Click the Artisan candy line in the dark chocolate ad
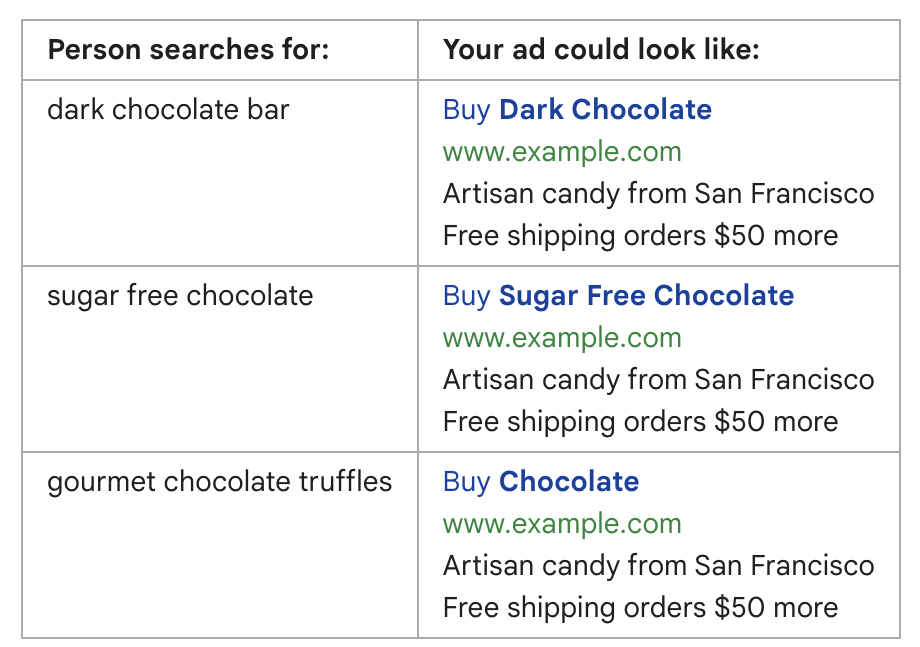 click(x=658, y=193)
